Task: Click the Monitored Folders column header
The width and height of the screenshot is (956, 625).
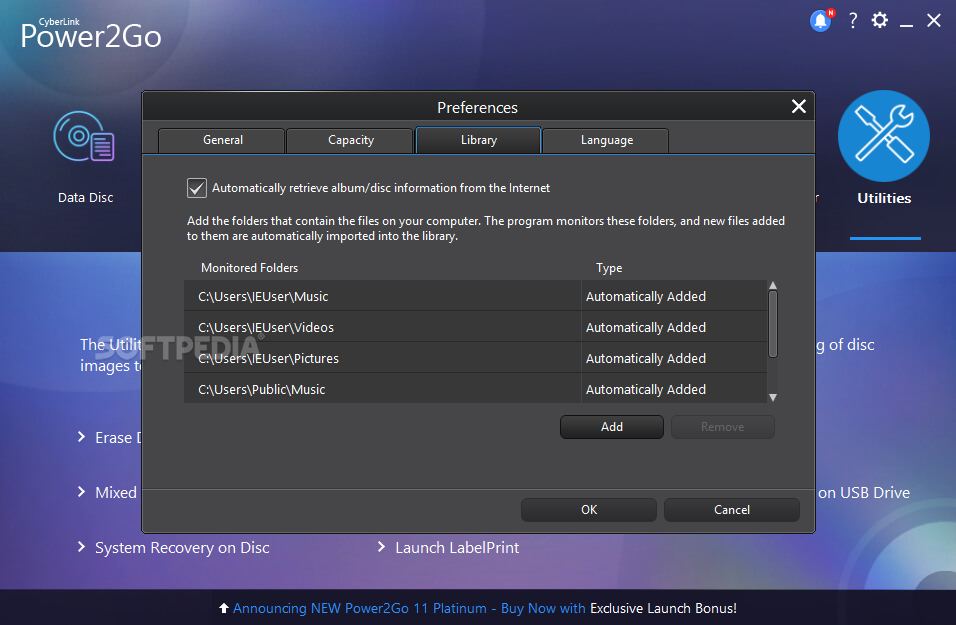Action: (249, 268)
